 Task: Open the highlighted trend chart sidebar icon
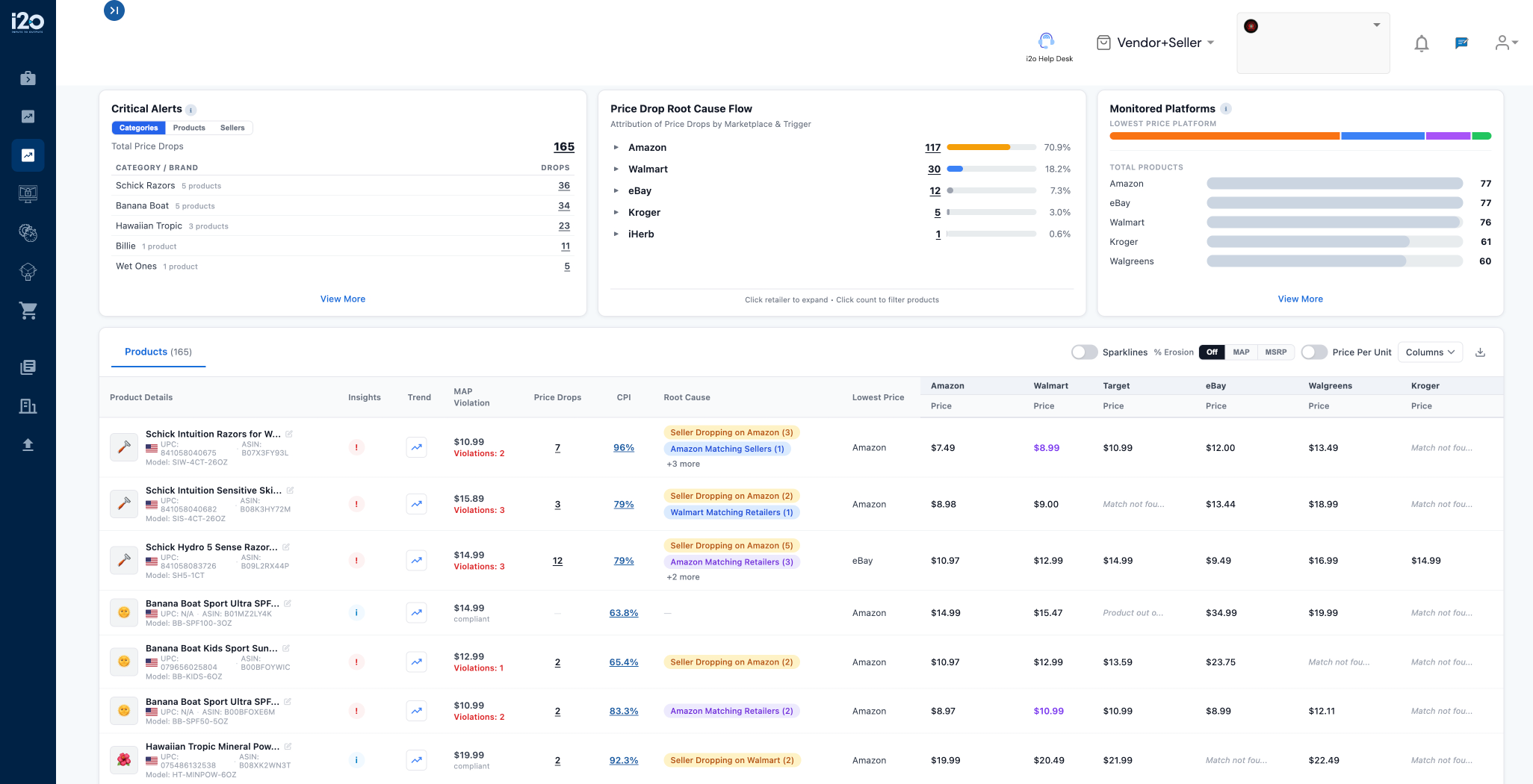[x=28, y=155]
